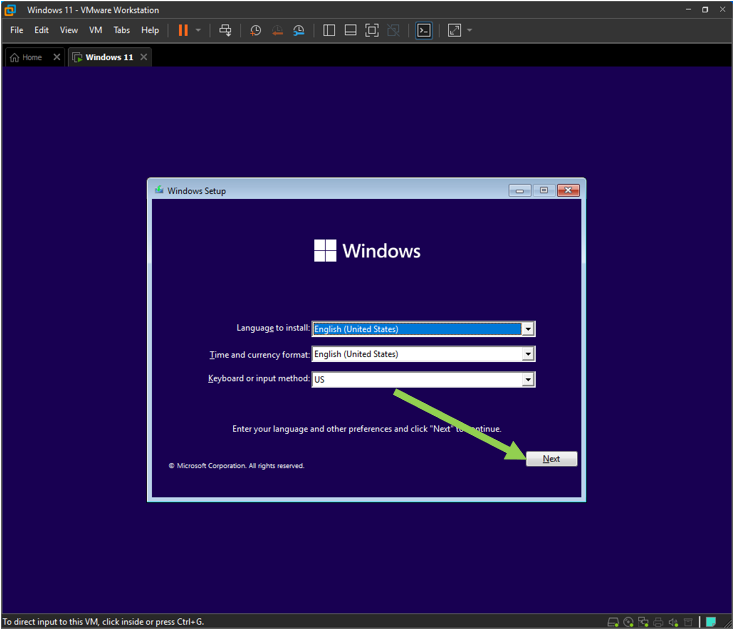This screenshot has width=734, height=630.
Task: Open the File menu
Action: (x=17, y=30)
